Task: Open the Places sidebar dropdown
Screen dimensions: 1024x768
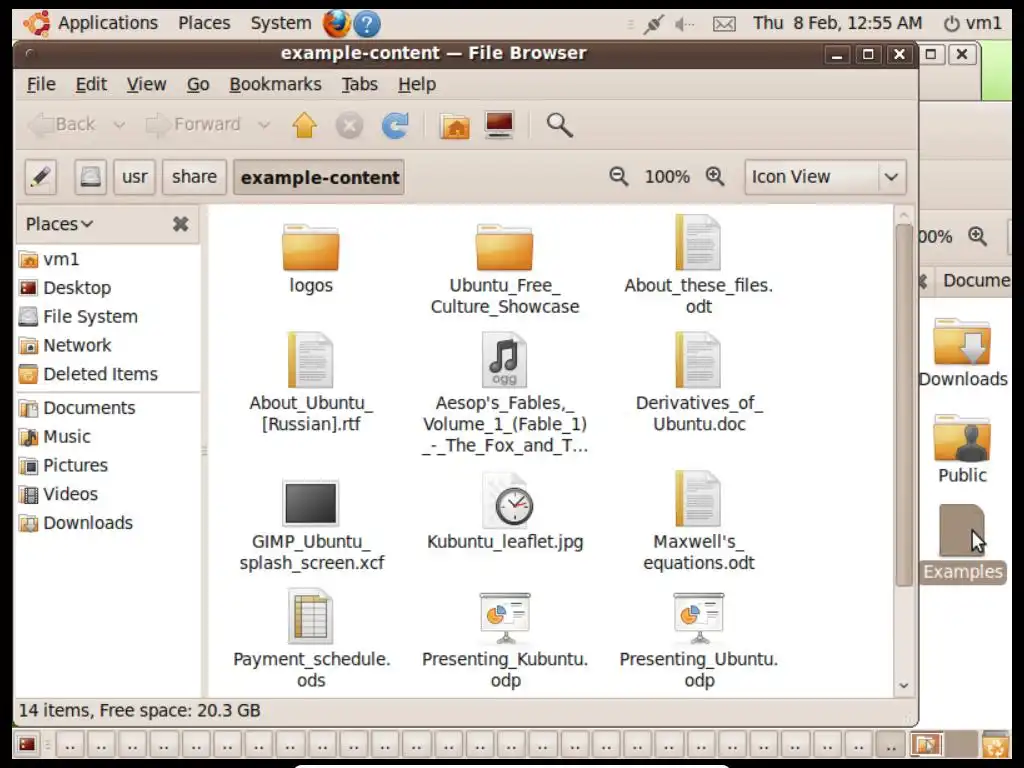Action: pos(59,224)
